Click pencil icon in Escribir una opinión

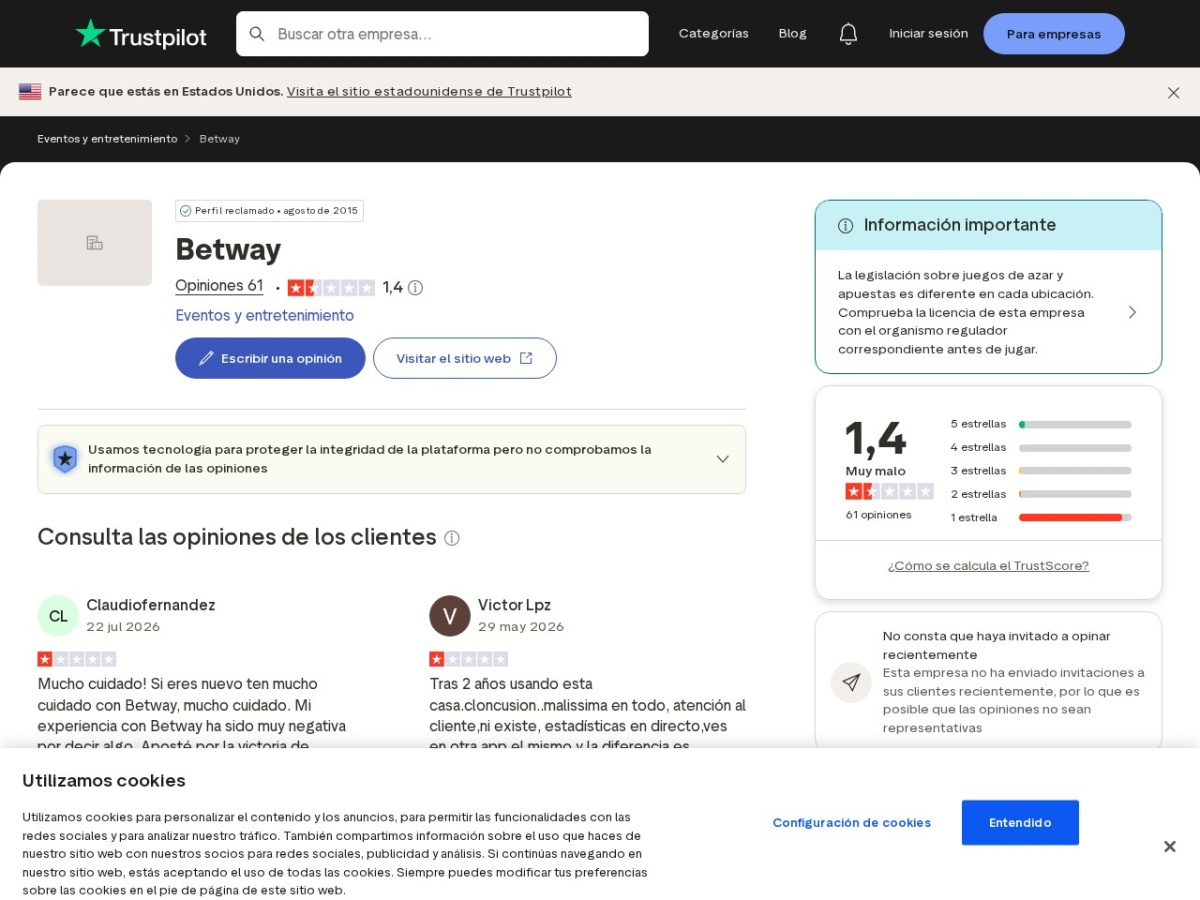(x=206, y=358)
